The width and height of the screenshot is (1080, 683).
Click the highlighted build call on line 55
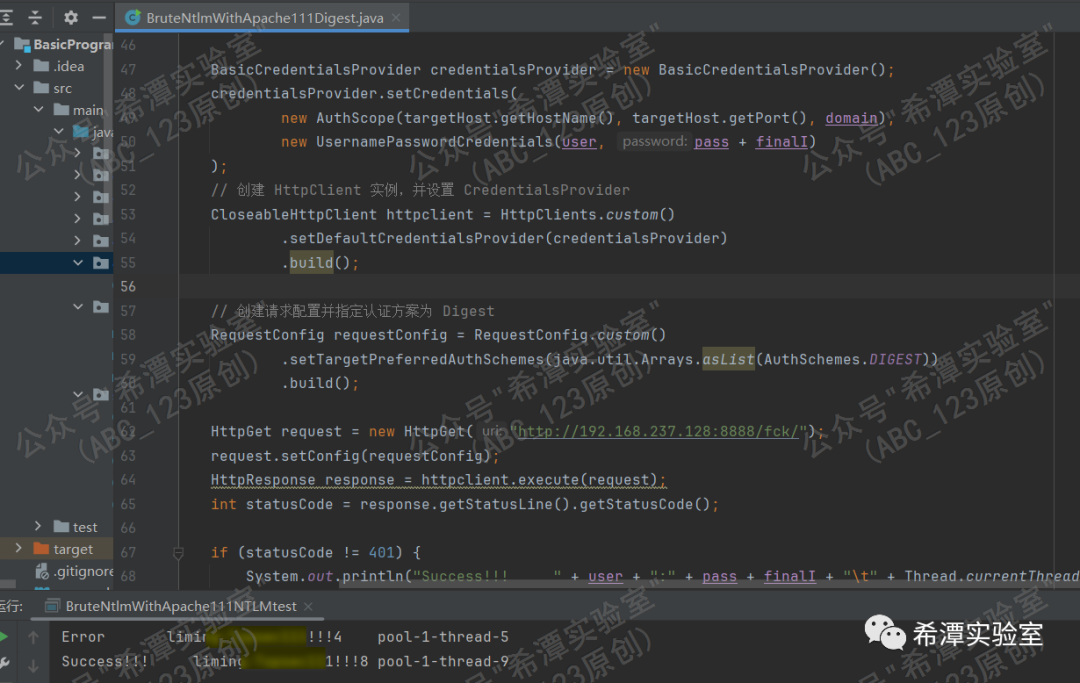pos(311,262)
